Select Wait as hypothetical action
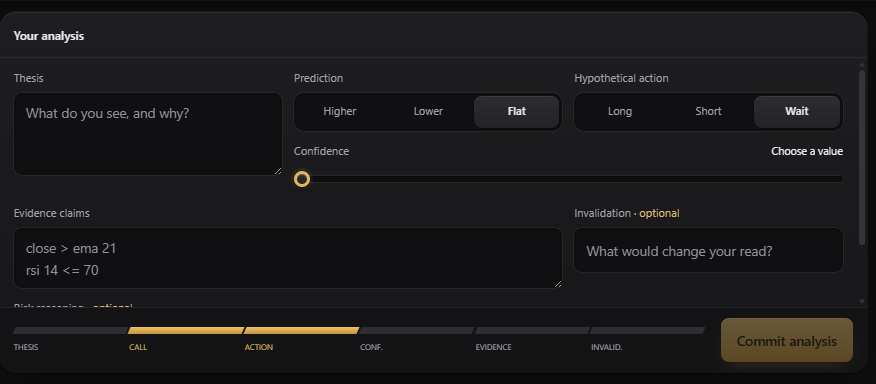 797,112
